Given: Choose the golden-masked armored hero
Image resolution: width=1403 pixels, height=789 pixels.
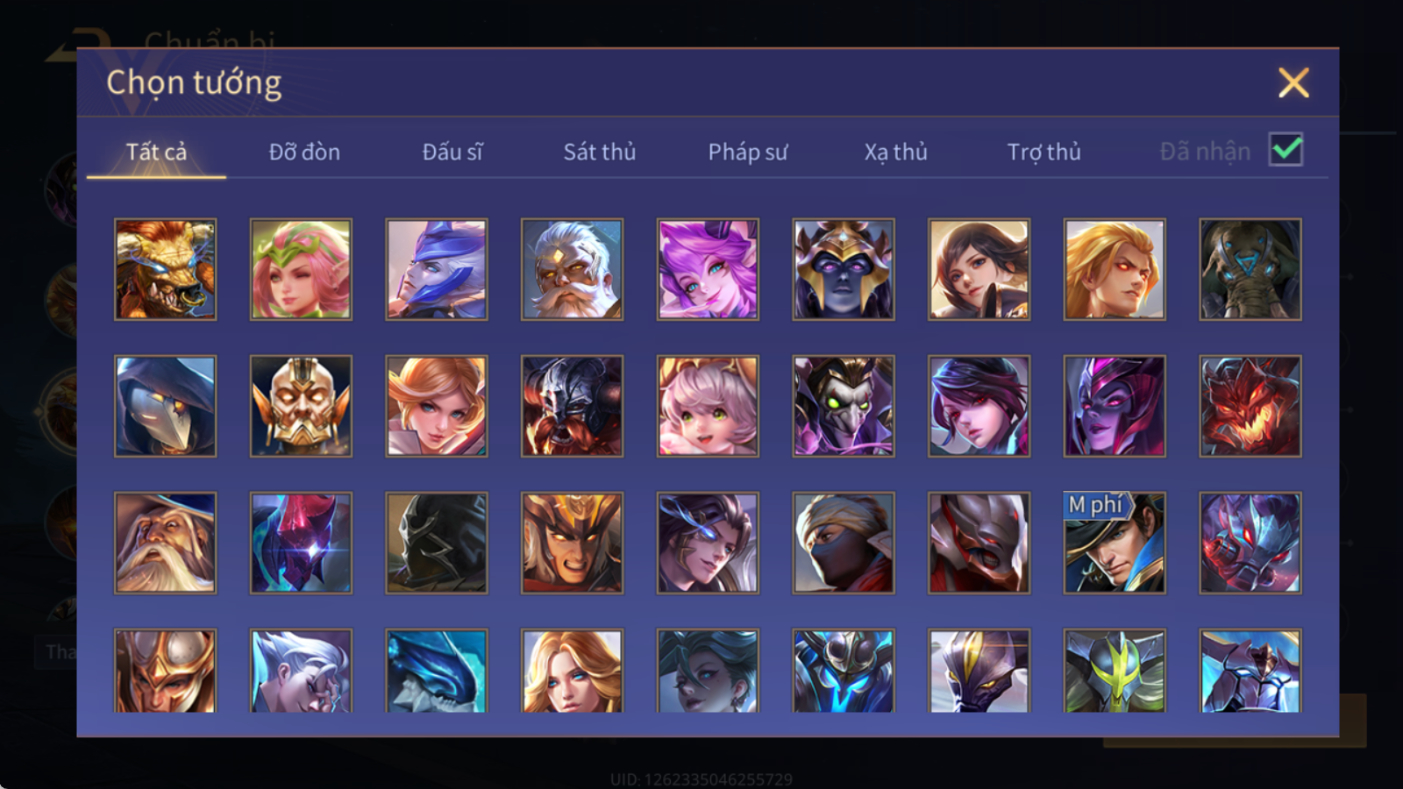Looking at the screenshot, I should point(301,407).
